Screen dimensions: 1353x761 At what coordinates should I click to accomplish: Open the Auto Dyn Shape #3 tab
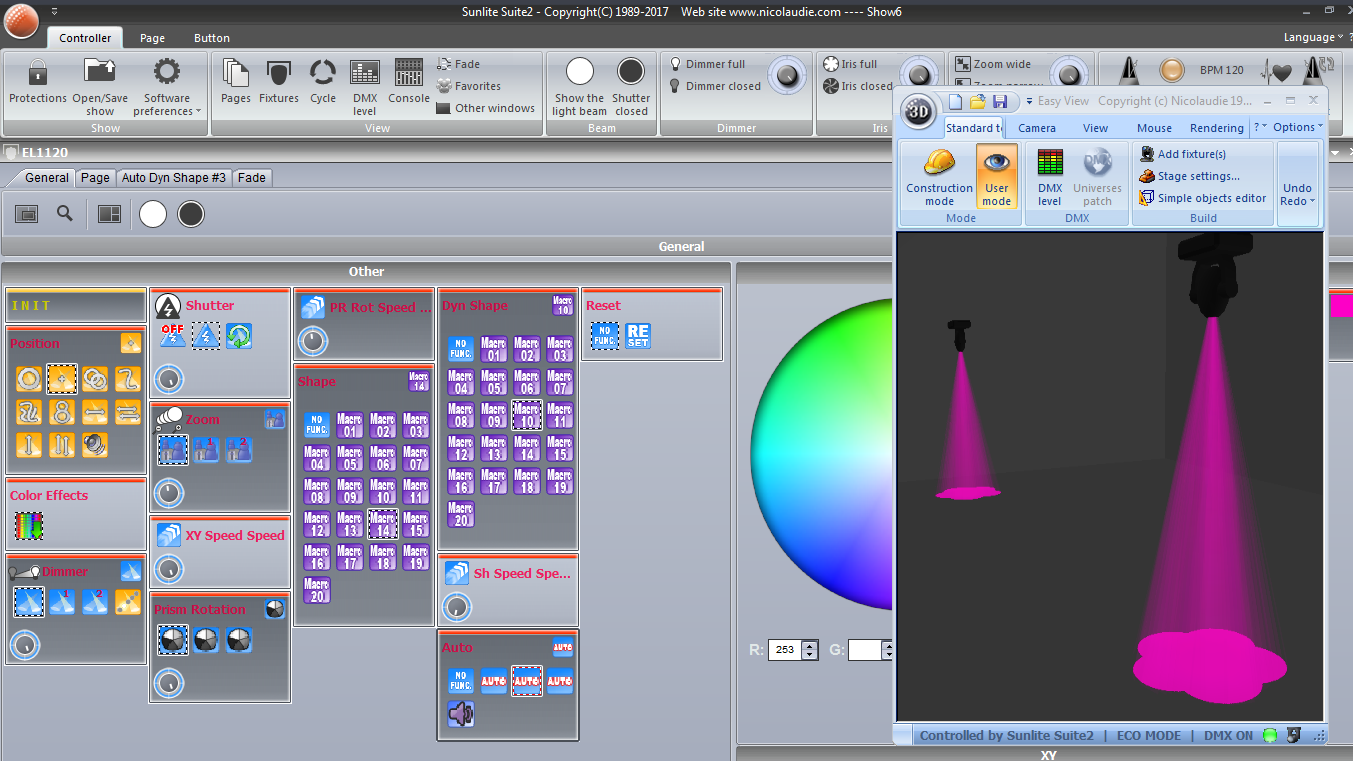(174, 177)
